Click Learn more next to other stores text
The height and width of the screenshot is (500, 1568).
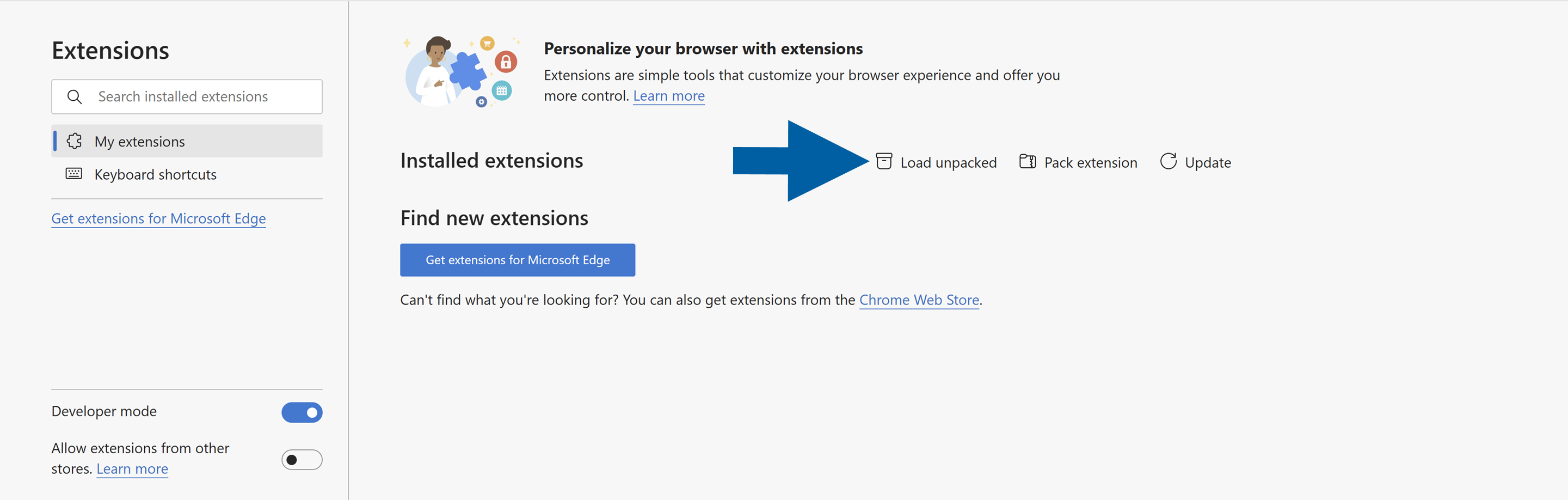[132, 468]
